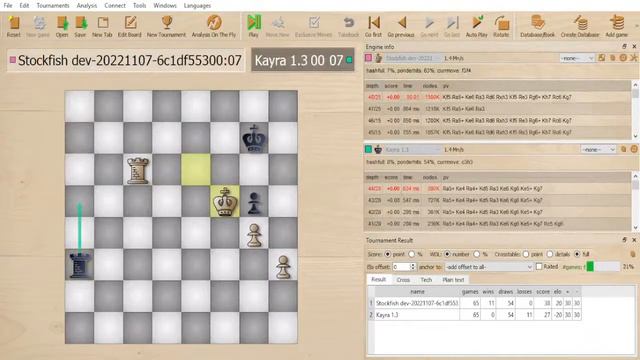
Task: Select Score 'point' radio button
Action: tap(388, 254)
